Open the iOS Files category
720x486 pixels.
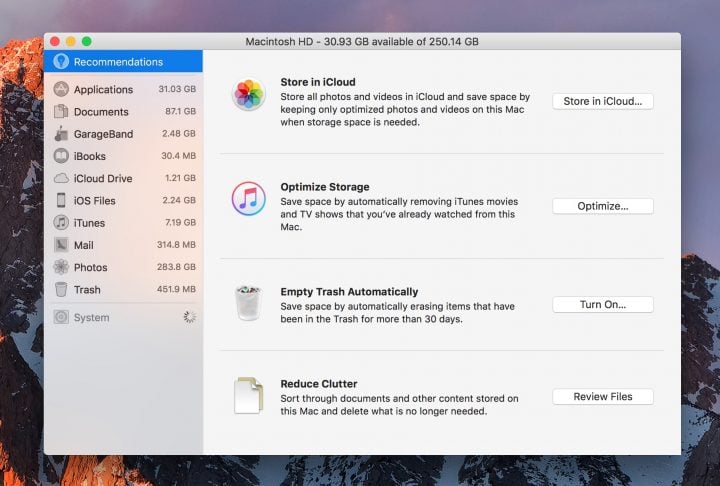tap(123, 200)
